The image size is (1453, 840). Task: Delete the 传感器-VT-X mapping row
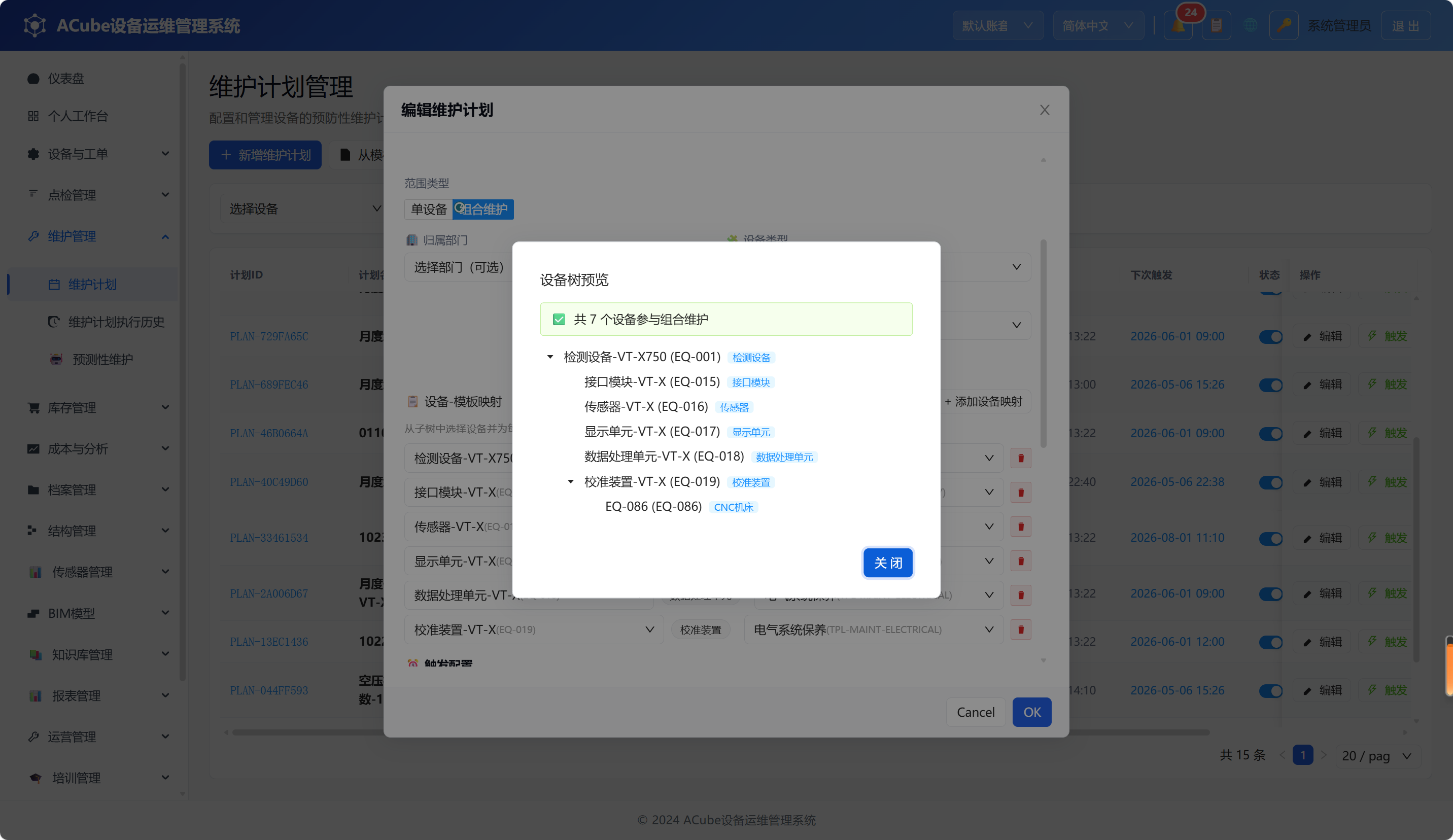click(x=1021, y=527)
